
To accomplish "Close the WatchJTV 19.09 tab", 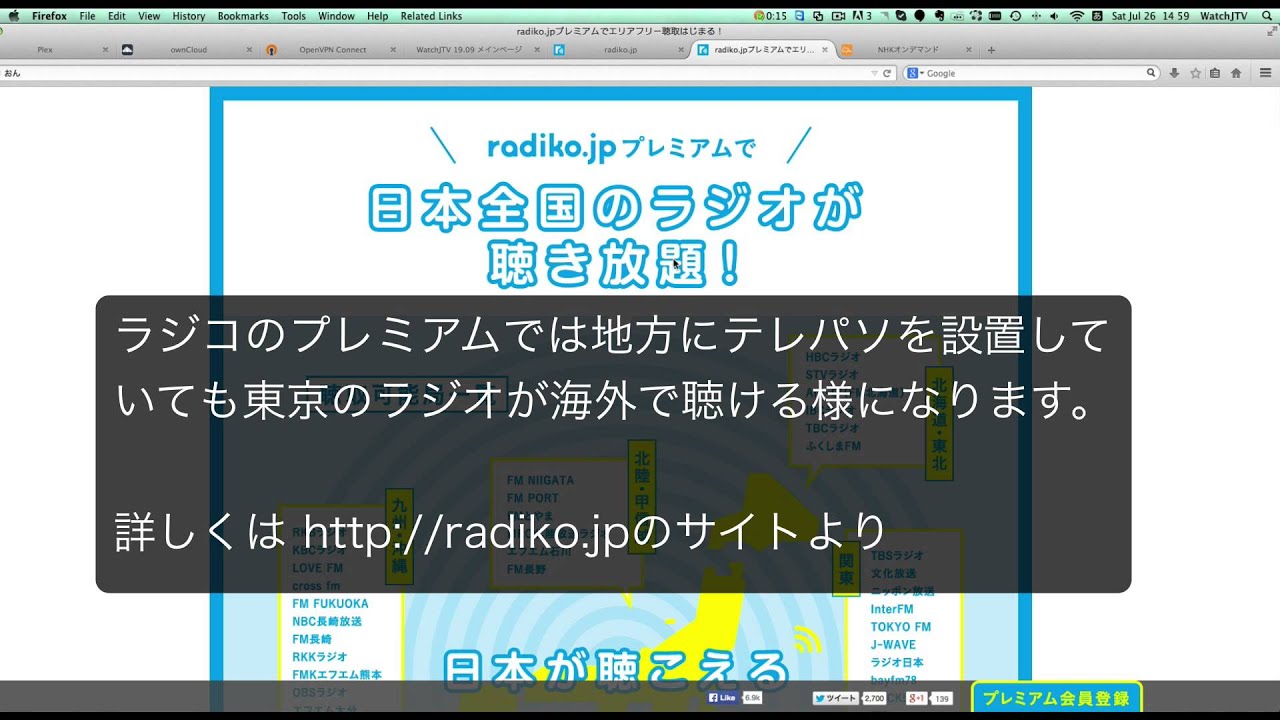I will point(537,49).
